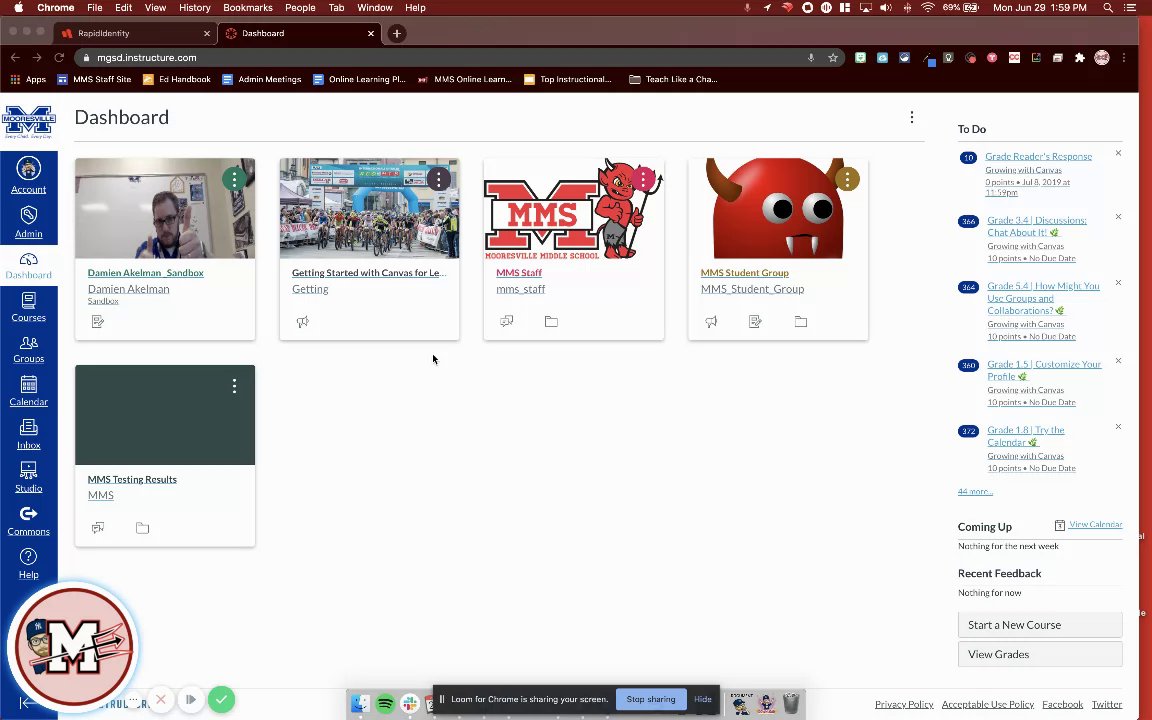Open announcements icon on MMS Student Group card
This screenshot has height=720, width=1152.
710,321
